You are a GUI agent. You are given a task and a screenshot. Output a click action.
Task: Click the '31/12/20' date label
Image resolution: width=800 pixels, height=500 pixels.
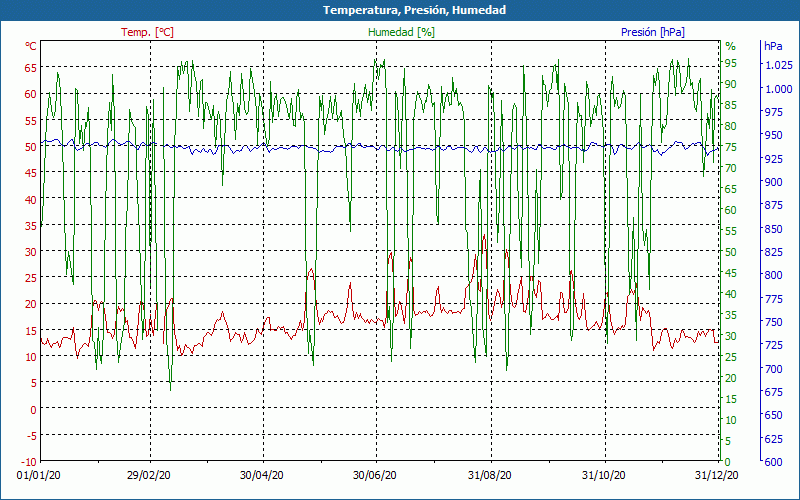[716, 475]
